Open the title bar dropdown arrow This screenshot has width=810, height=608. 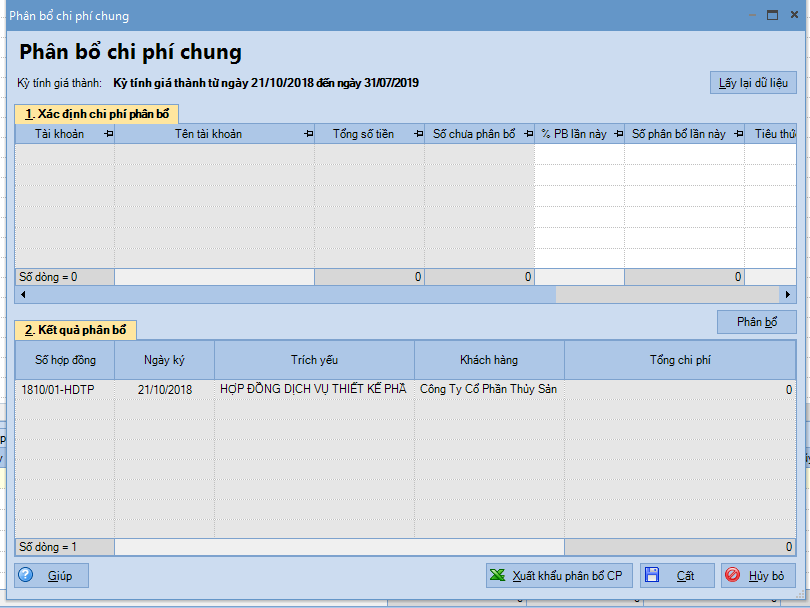pyautogui.click(x=754, y=15)
